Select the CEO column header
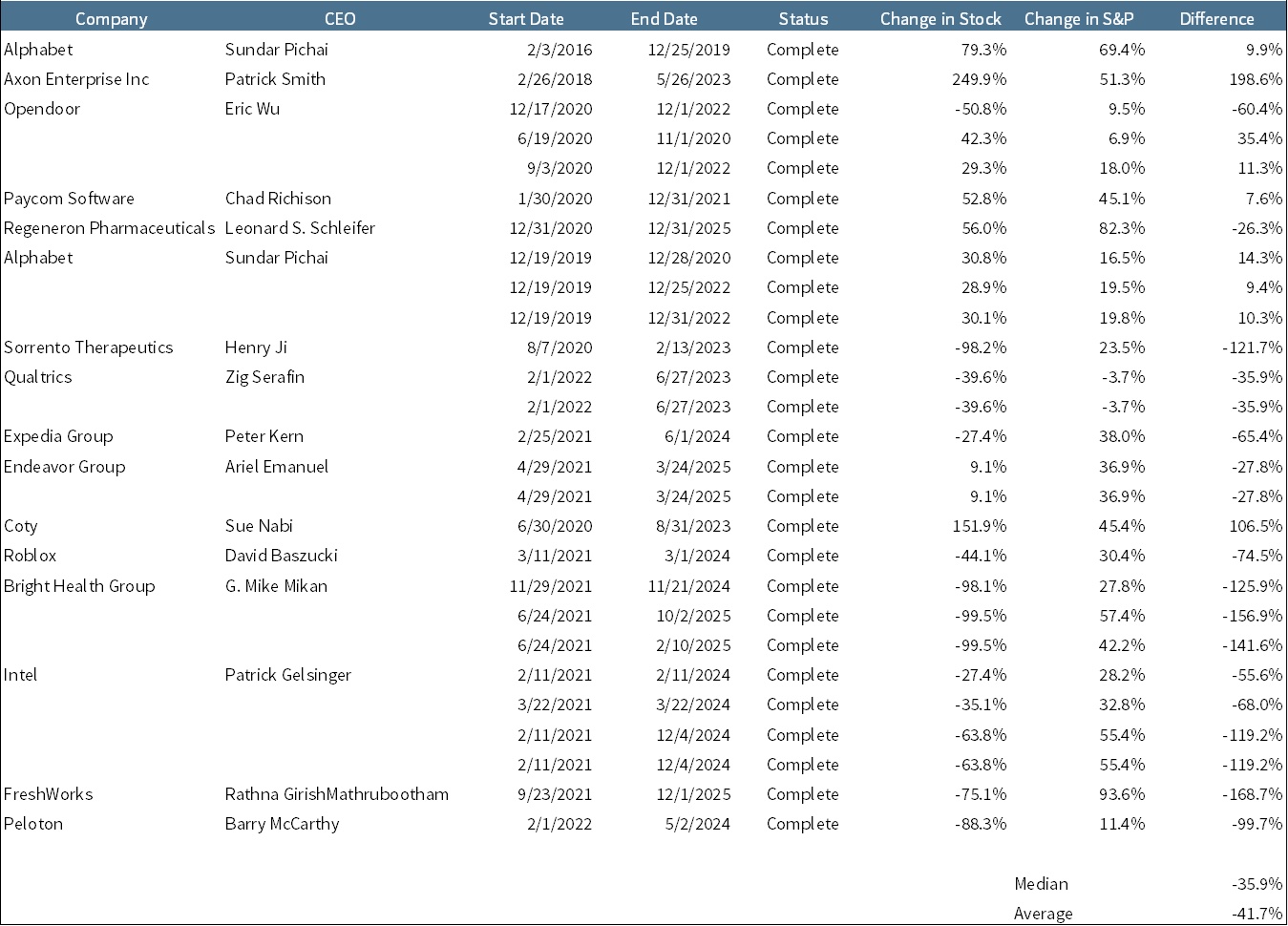The image size is (1288, 926). click(340, 19)
